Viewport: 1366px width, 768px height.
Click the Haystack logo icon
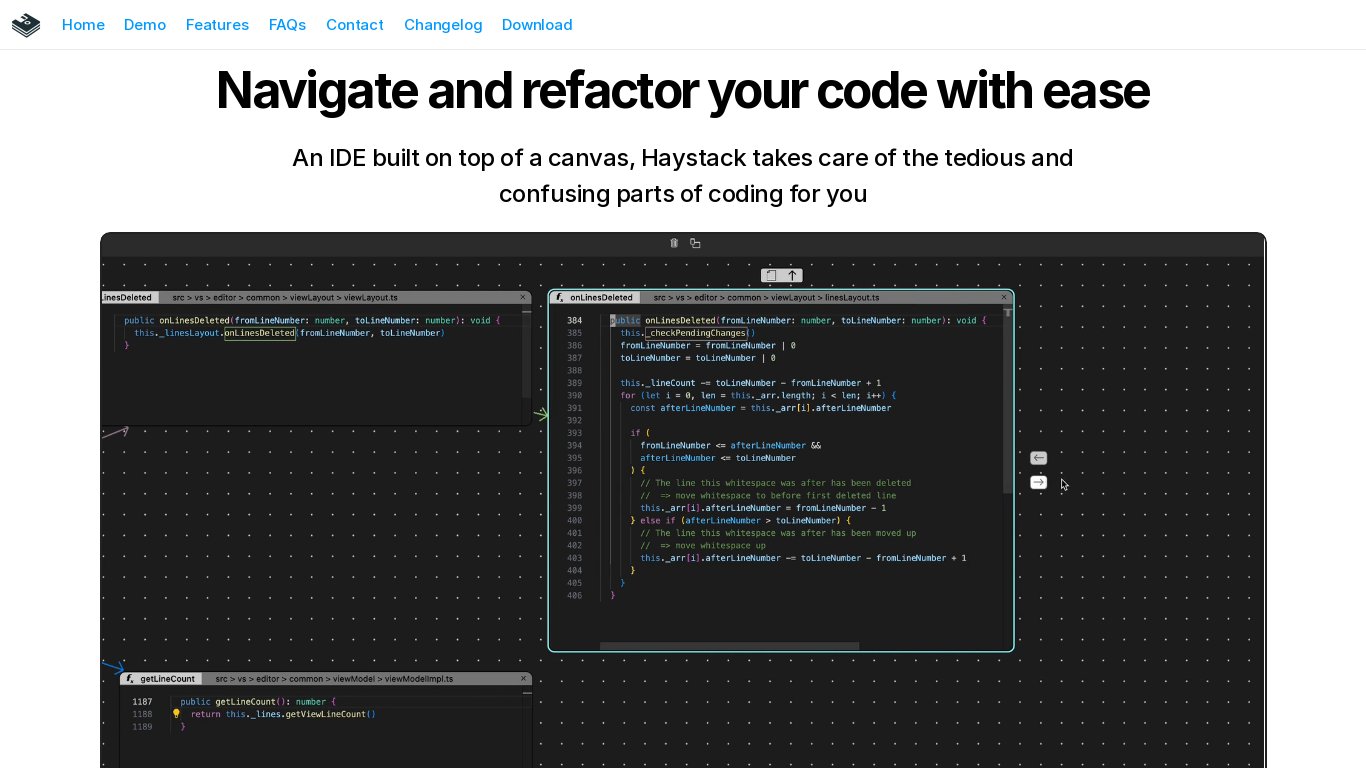click(x=26, y=25)
